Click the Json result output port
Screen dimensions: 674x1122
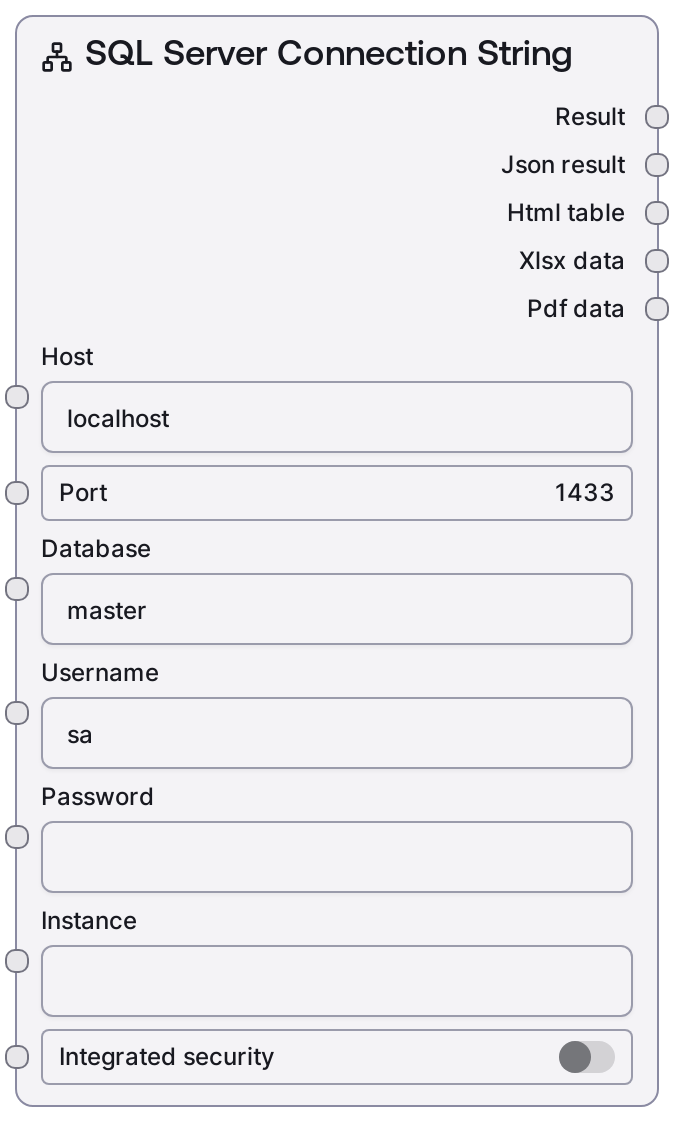657,165
